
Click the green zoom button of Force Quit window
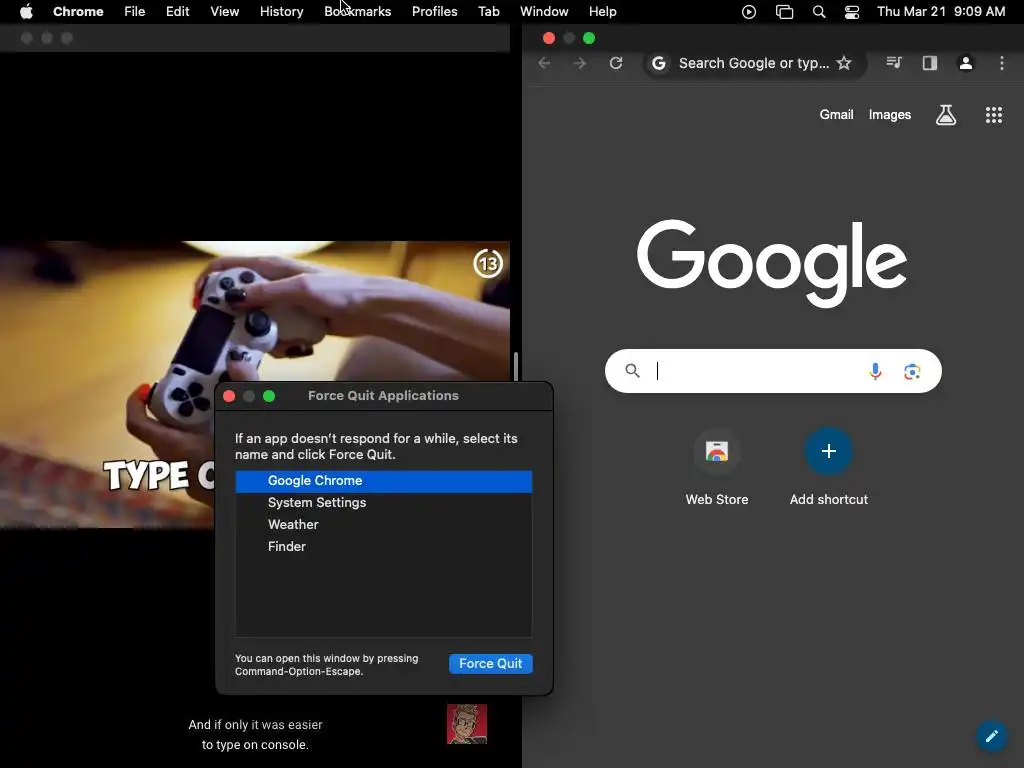tap(269, 396)
